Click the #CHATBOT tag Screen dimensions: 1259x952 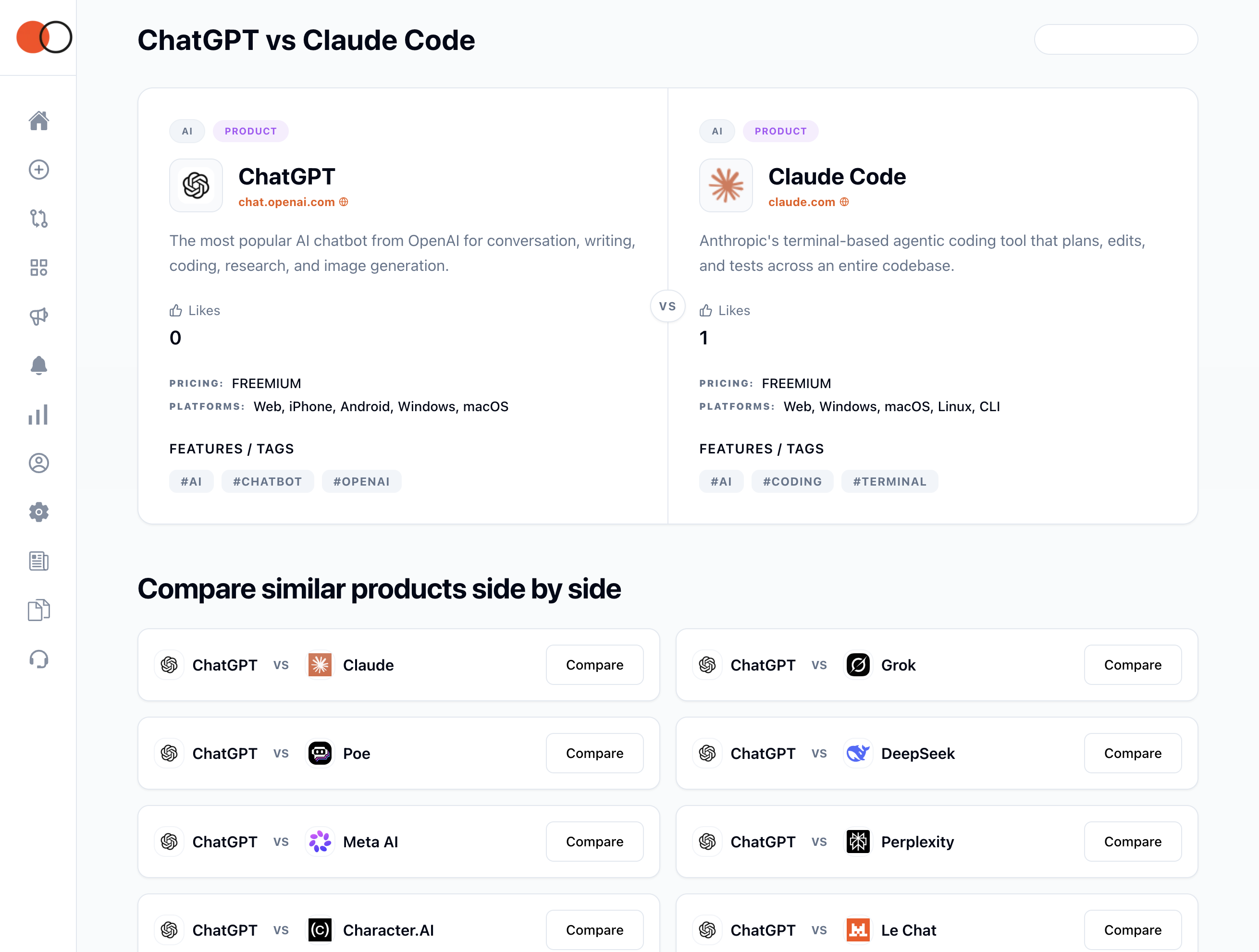[x=268, y=481]
